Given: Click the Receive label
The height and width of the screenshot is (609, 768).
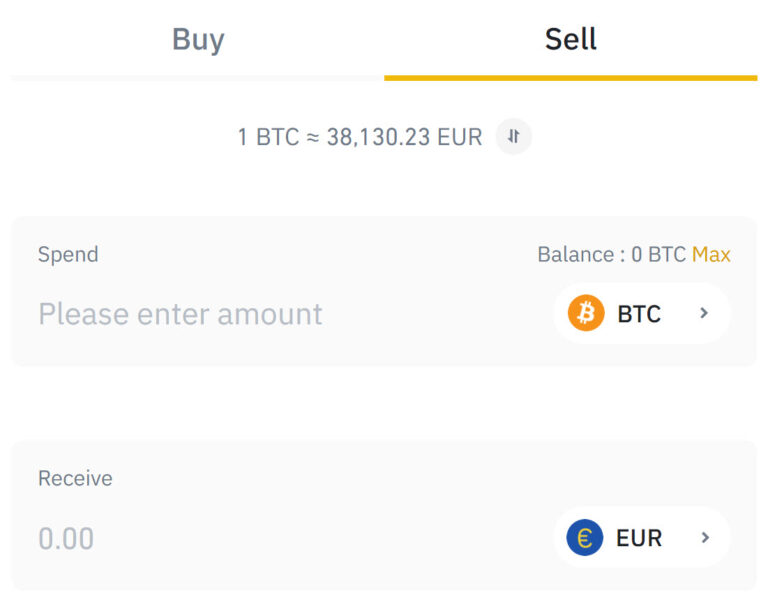Looking at the screenshot, I should 75,478.
